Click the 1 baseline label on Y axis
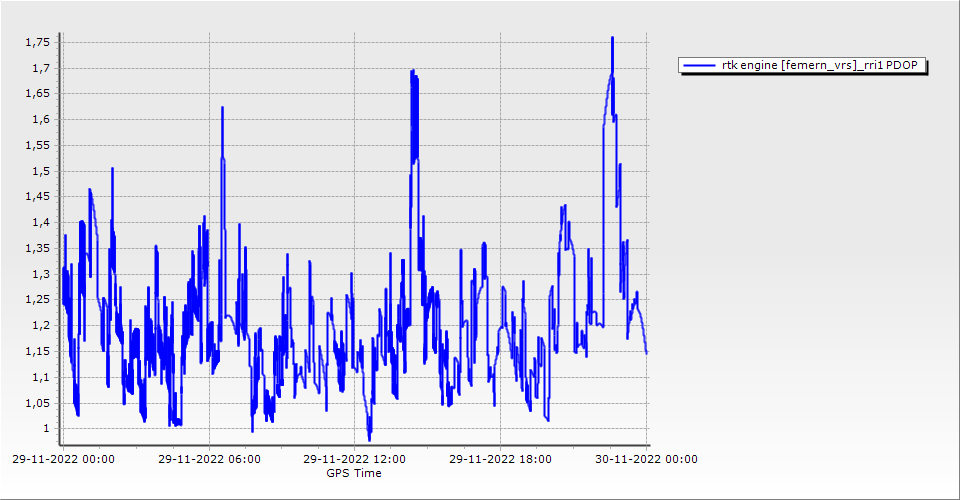 (47, 429)
